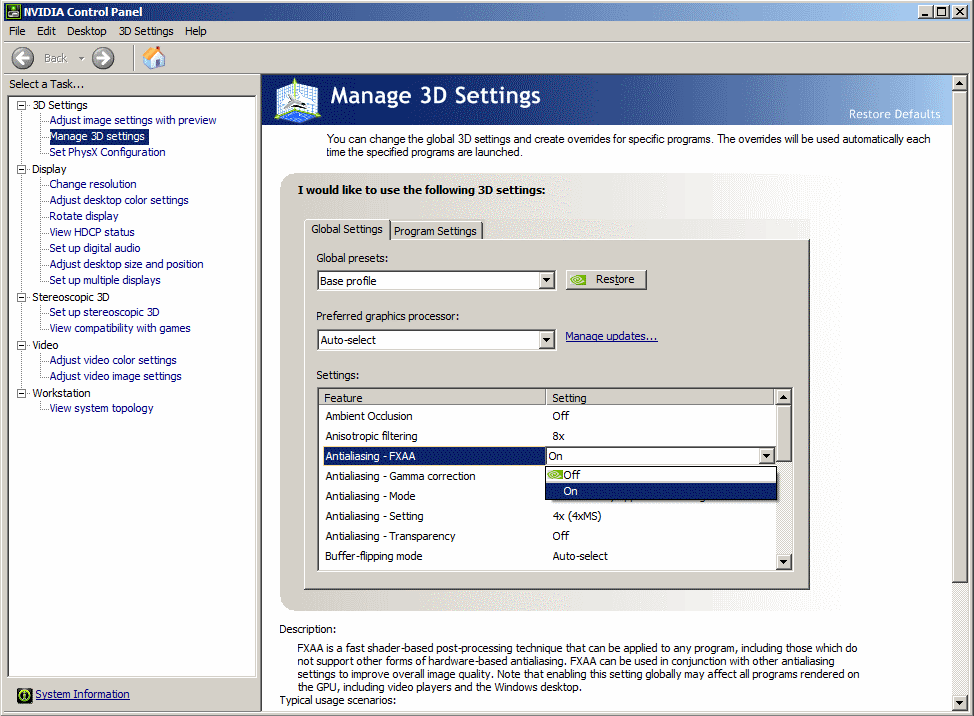The width and height of the screenshot is (974, 716).
Task: Collapse the Video tree node
Action: (x=22, y=345)
